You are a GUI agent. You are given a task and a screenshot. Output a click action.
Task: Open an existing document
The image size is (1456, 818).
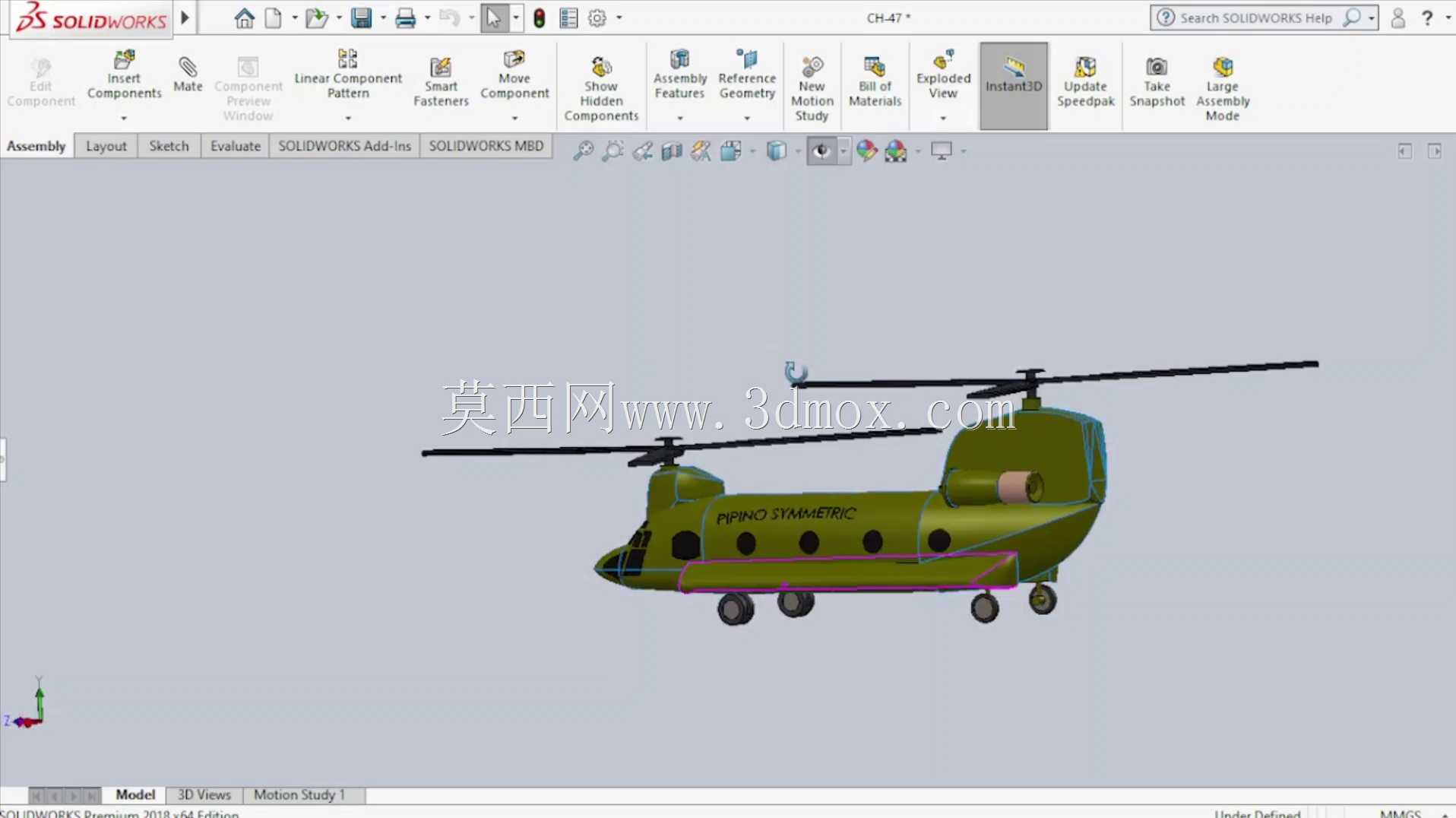[x=316, y=17]
